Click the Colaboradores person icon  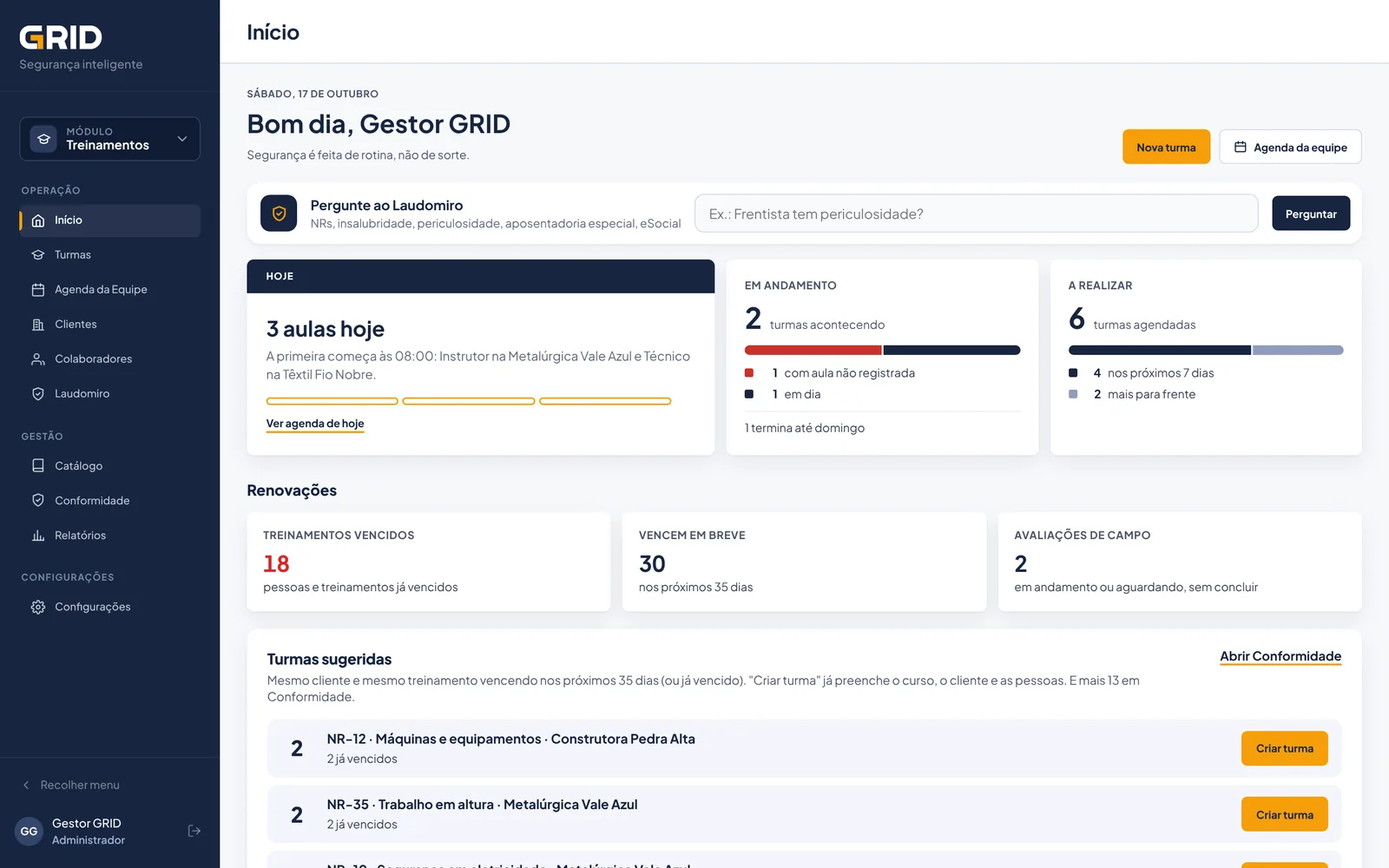click(x=38, y=359)
